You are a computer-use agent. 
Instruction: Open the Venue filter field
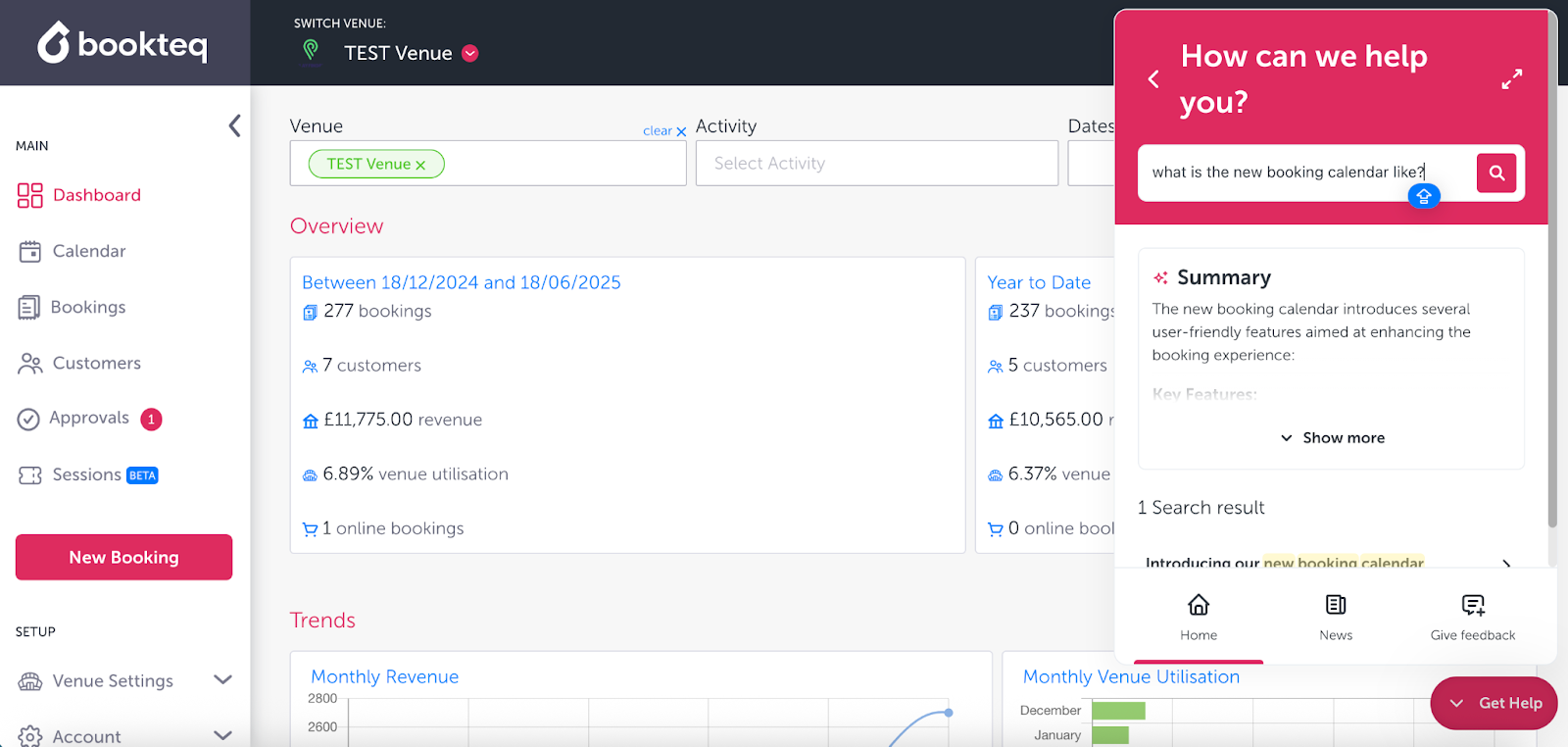tap(488, 164)
